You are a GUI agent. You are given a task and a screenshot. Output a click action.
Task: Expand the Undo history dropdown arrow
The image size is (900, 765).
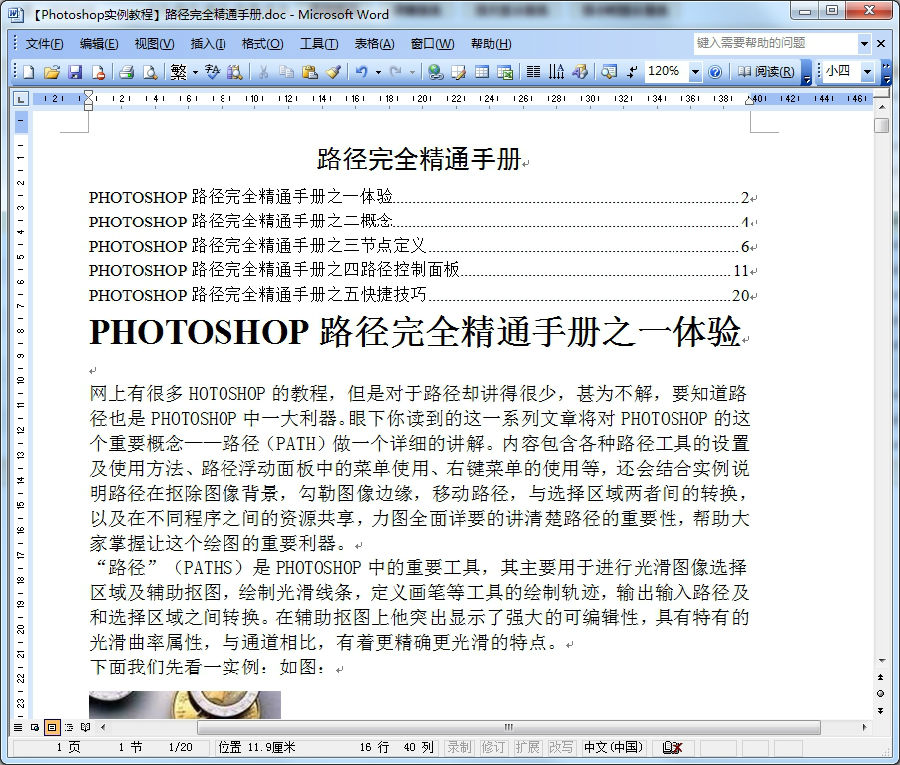tap(378, 72)
